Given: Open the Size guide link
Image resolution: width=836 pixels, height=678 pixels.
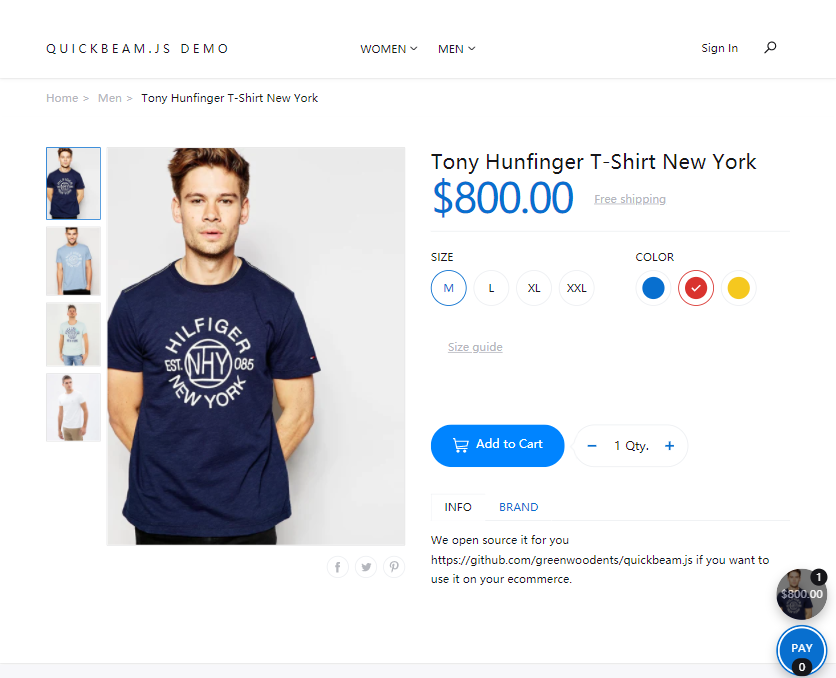Looking at the screenshot, I should coord(475,347).
